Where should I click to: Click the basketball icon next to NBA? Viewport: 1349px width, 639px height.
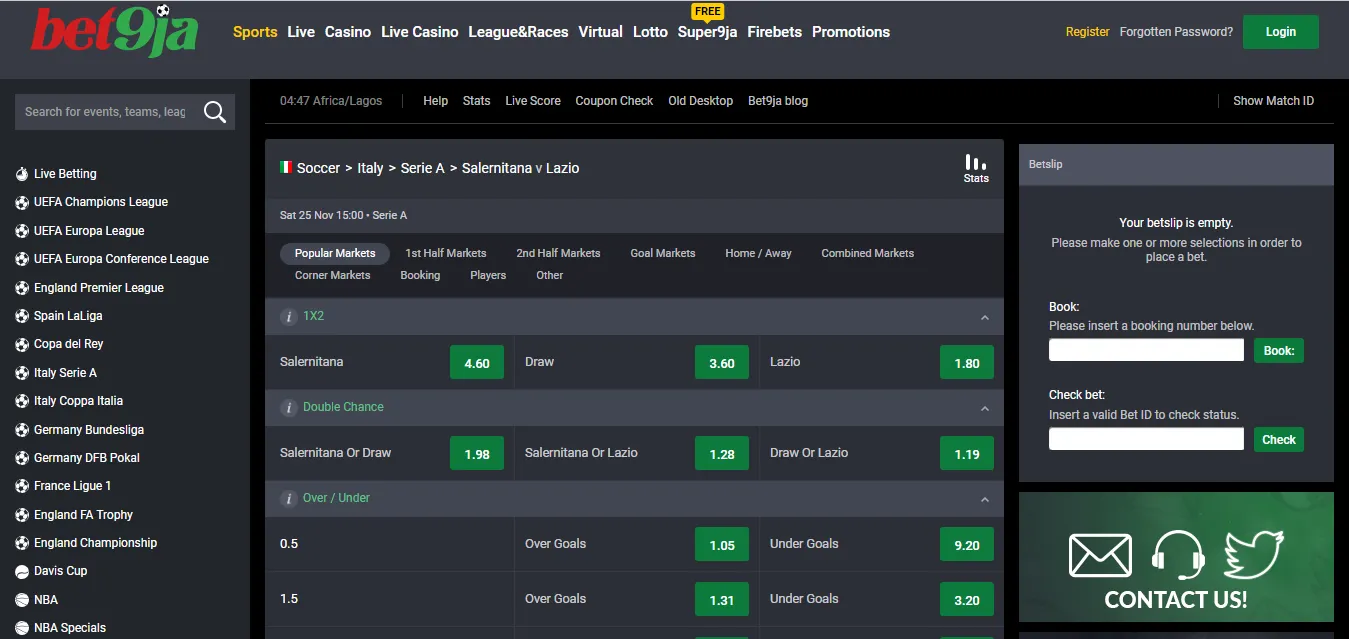click(x=21, y=599)
